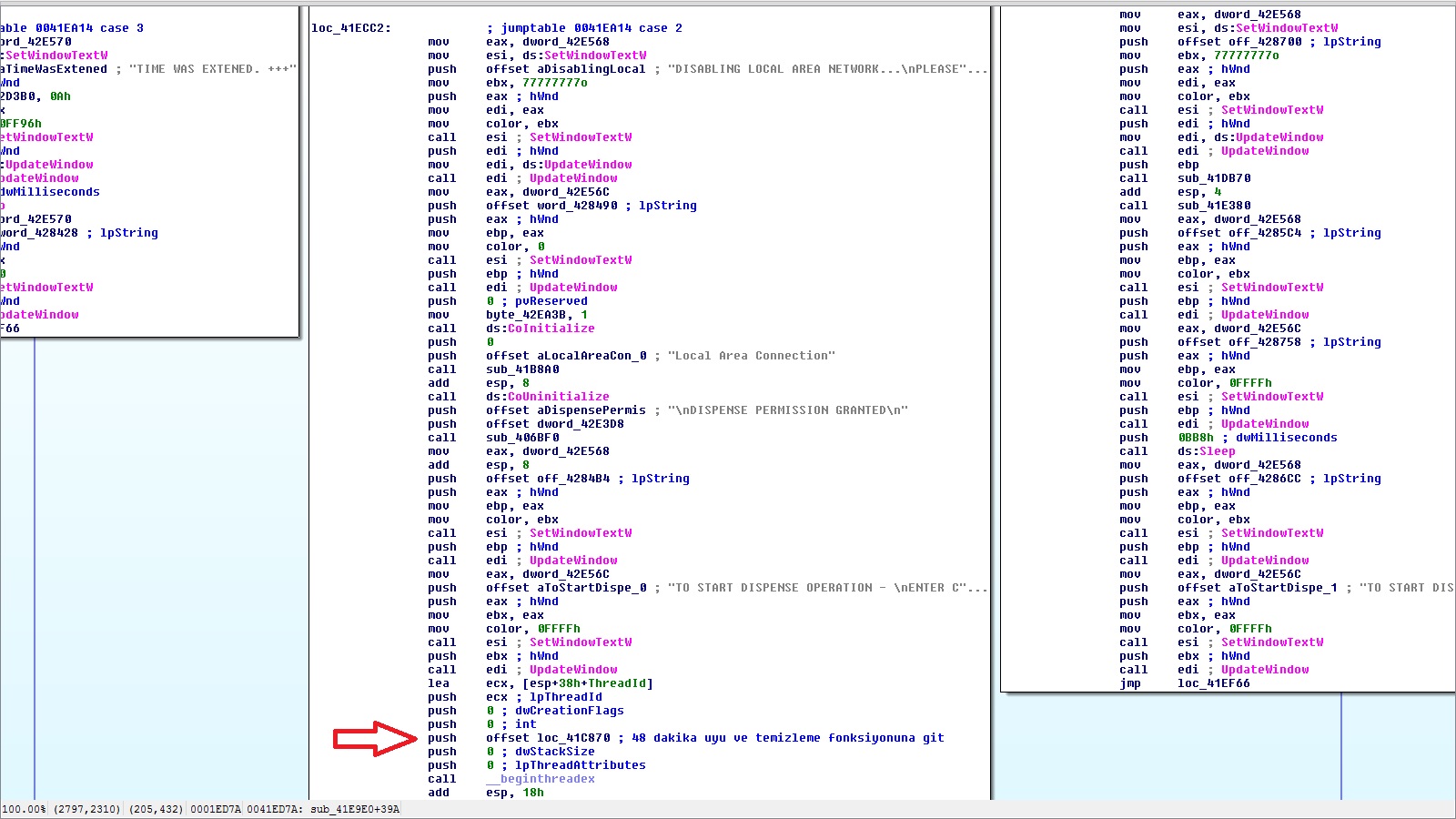Open sub_406BF0 call target
Image resolution: width=1456 pixels, height=819 pixels.
pos(522,438)
